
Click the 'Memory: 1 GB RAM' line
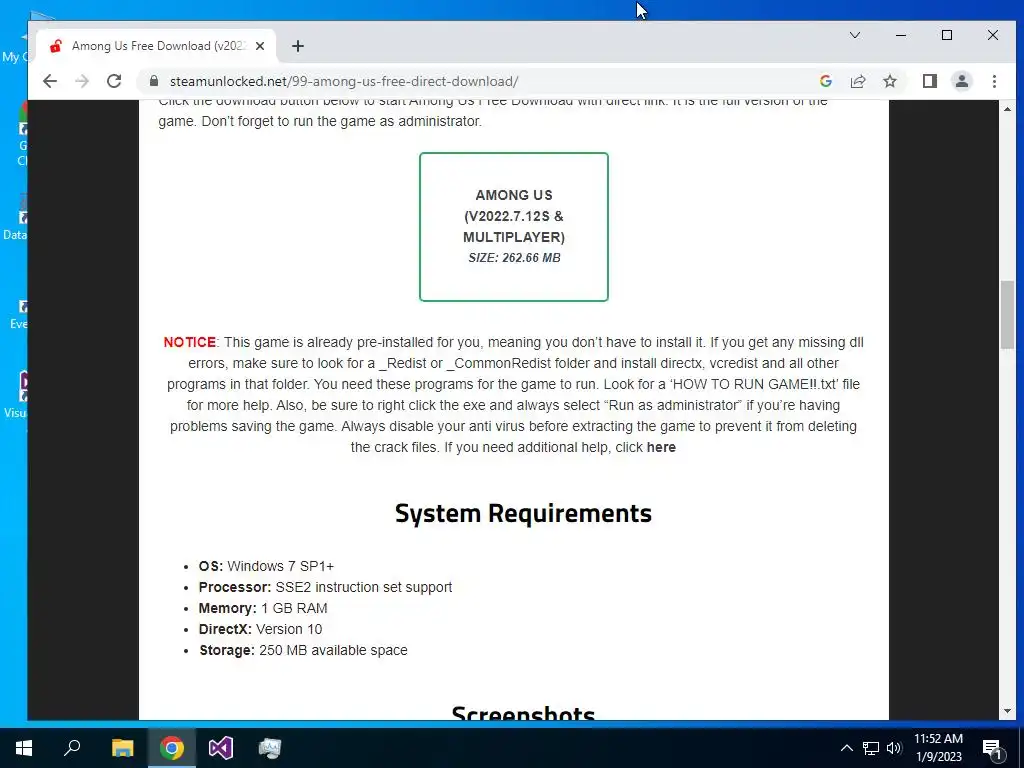tap(263, 608)
